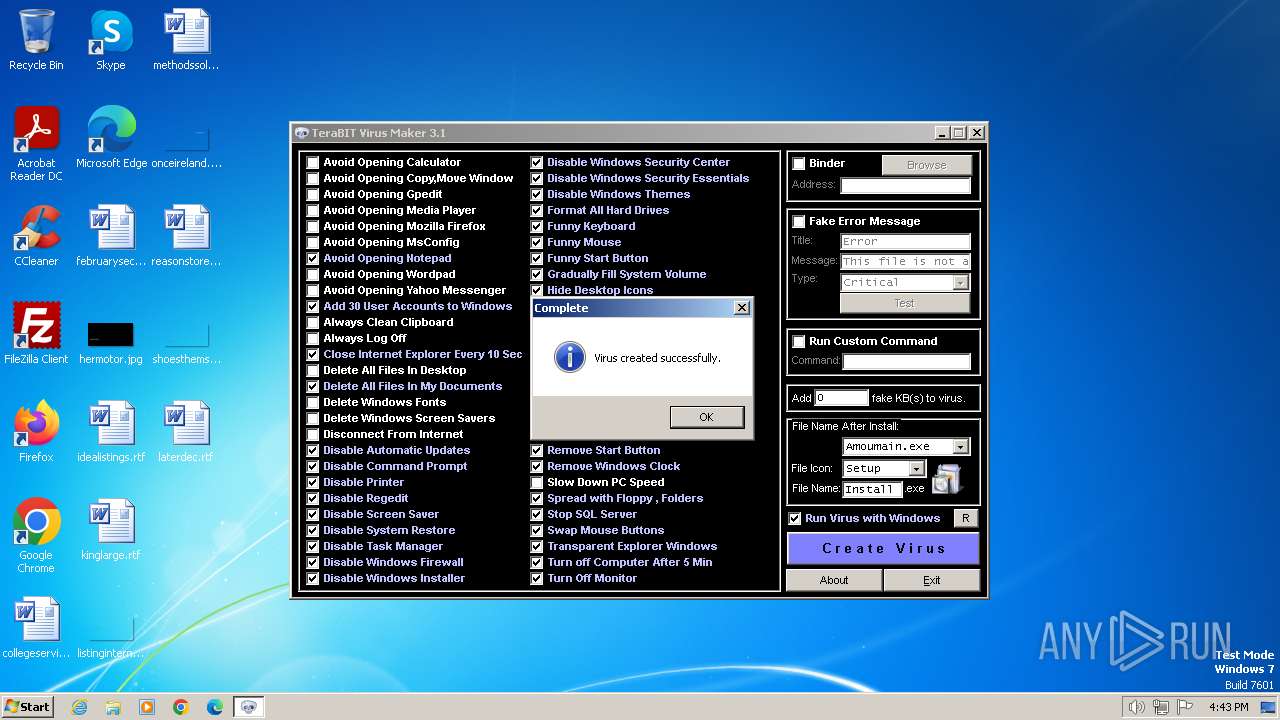Open the CCleaner desktop shortcut
Image resolution: width=1280 pixels, height=720 pixels.
pos(36,236)
